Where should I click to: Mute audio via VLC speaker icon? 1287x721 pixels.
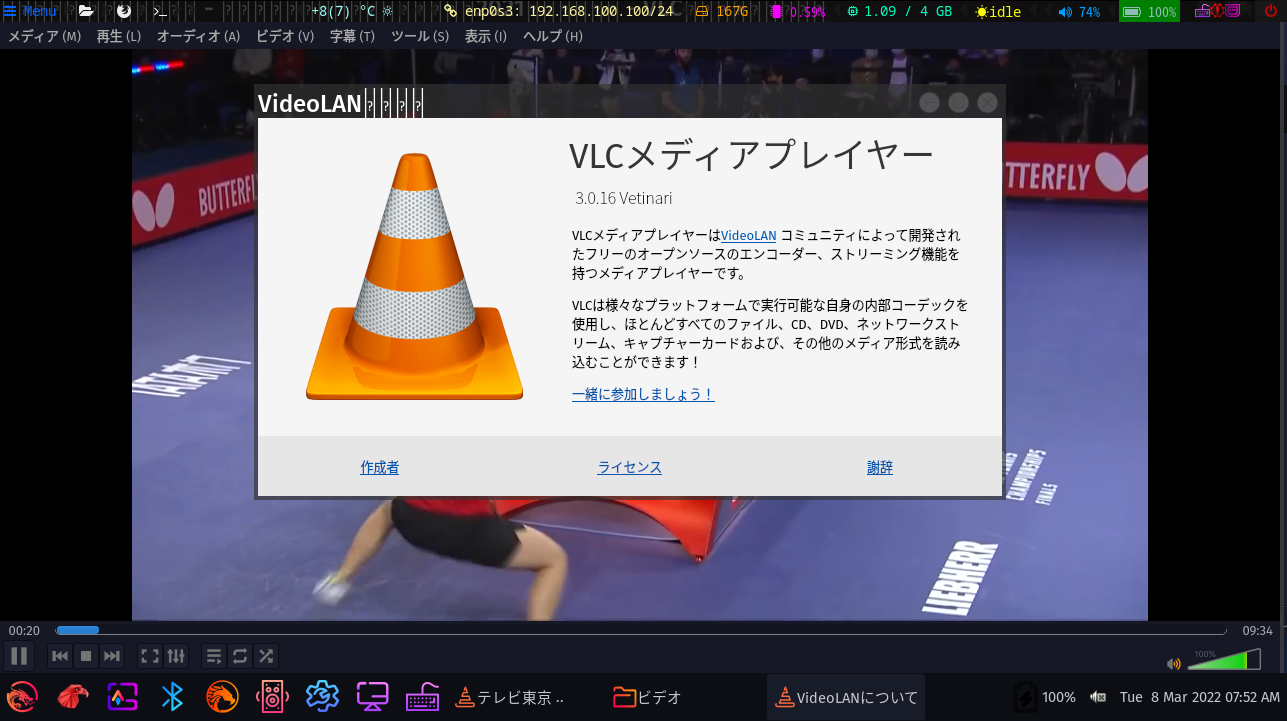click(x=1174, y=663)
